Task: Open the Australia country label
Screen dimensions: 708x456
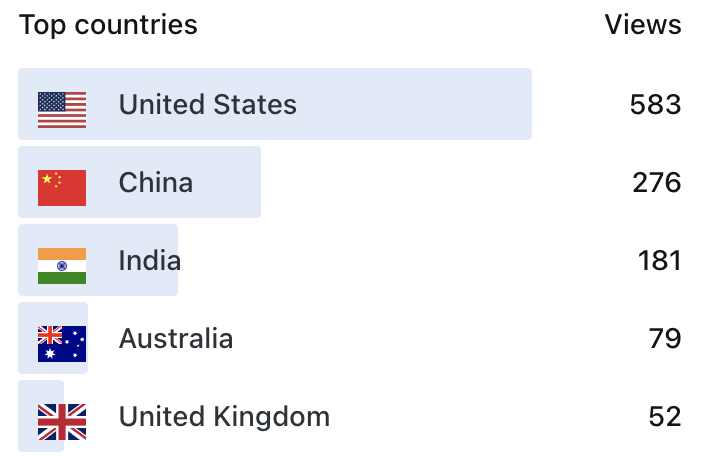Action: pos(176,339)
